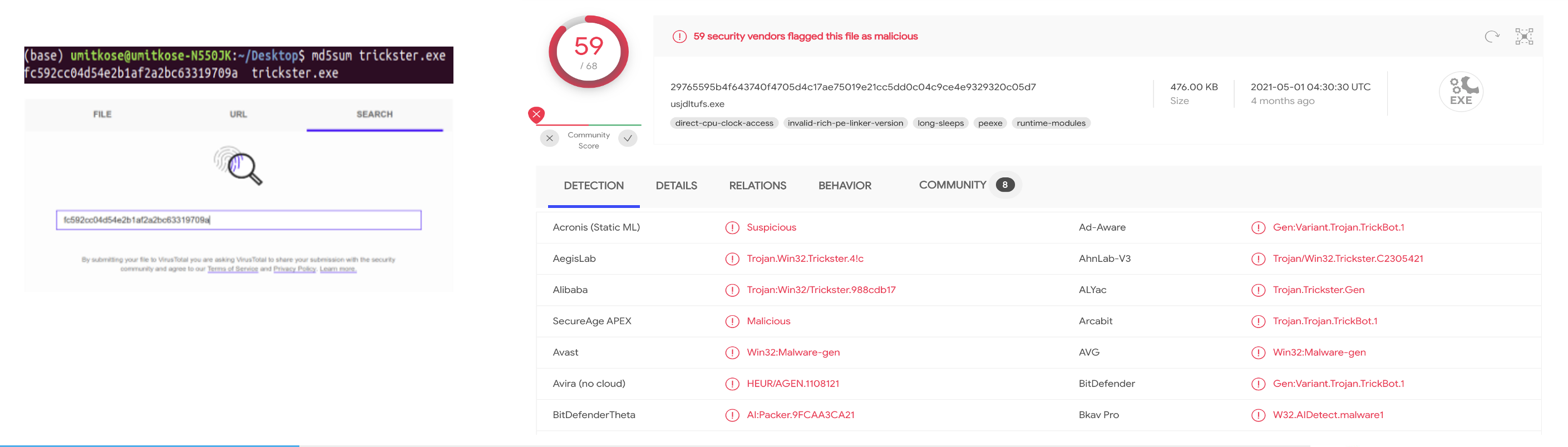
Task: Click the 59/68 detection score gauge
Action: click(x=588, y=52)
